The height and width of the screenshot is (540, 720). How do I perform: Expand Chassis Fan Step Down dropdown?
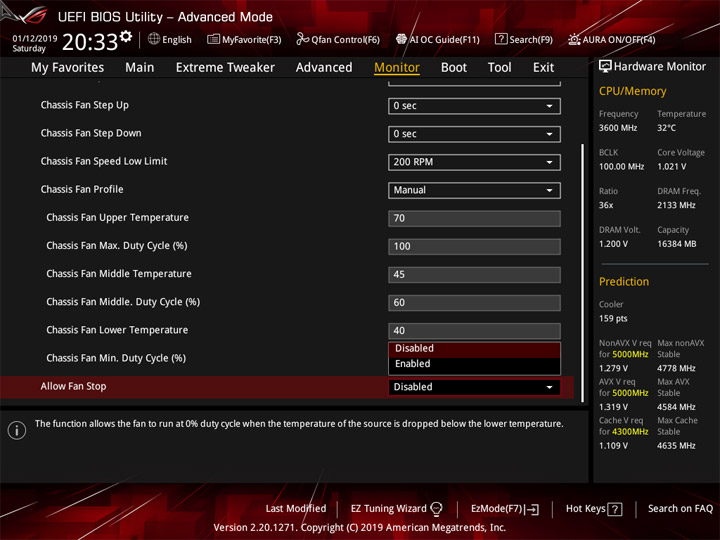point(474,134)
